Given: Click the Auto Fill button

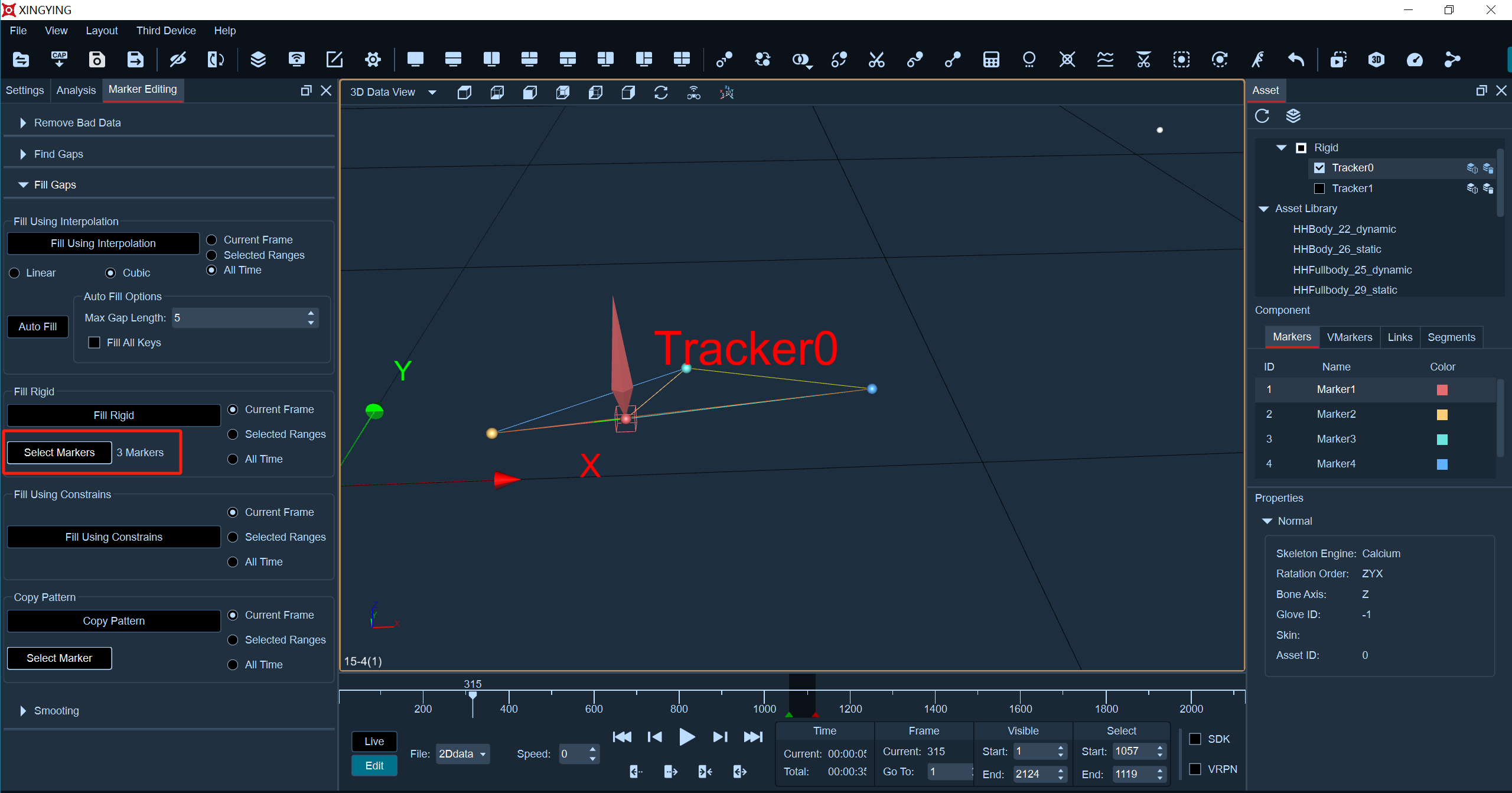Looking at the screenshot, I should point(38,327).
